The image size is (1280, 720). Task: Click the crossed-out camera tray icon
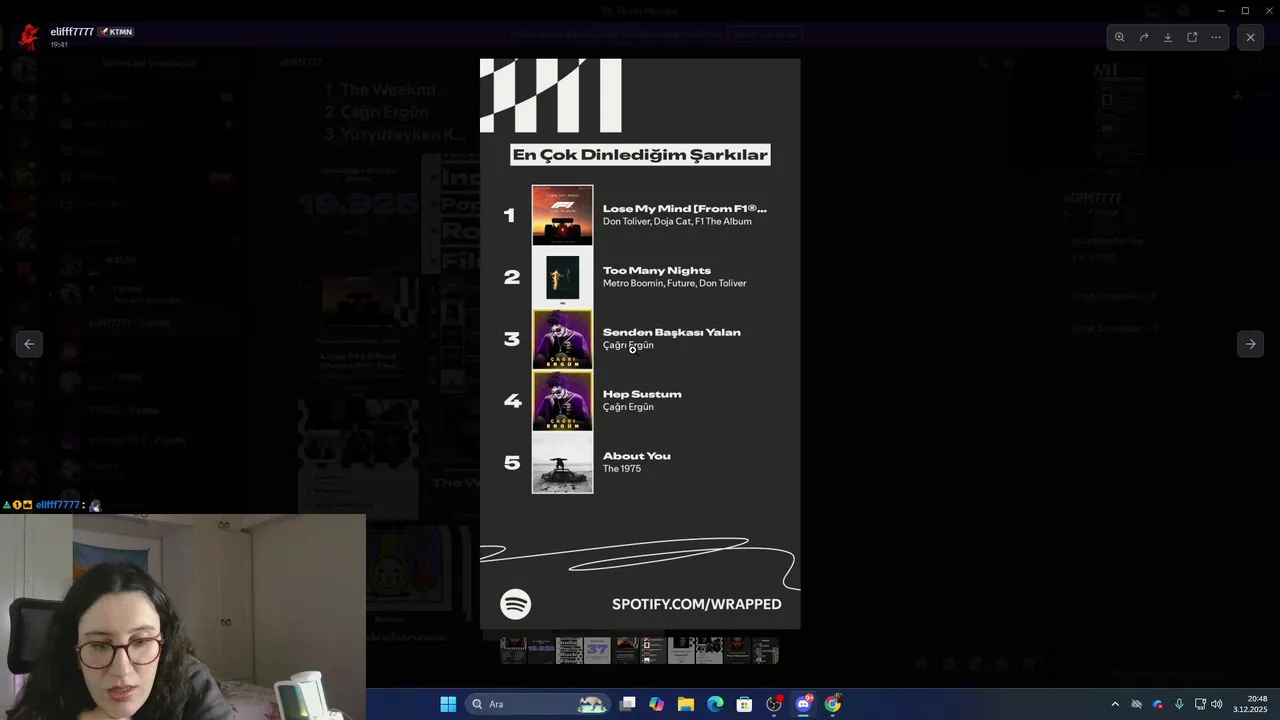pos(1136,704)
